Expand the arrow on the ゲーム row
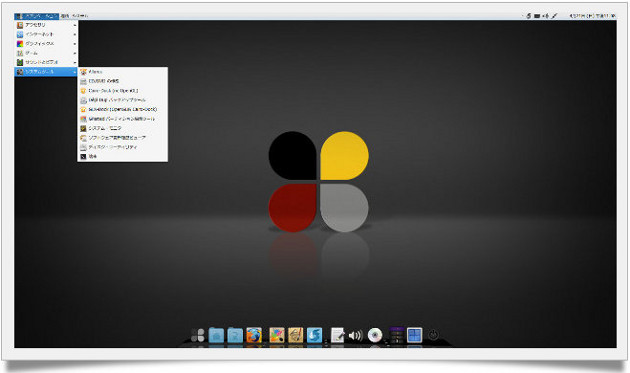Viewport: 630px width, 373px height. (x=75, y=53)
